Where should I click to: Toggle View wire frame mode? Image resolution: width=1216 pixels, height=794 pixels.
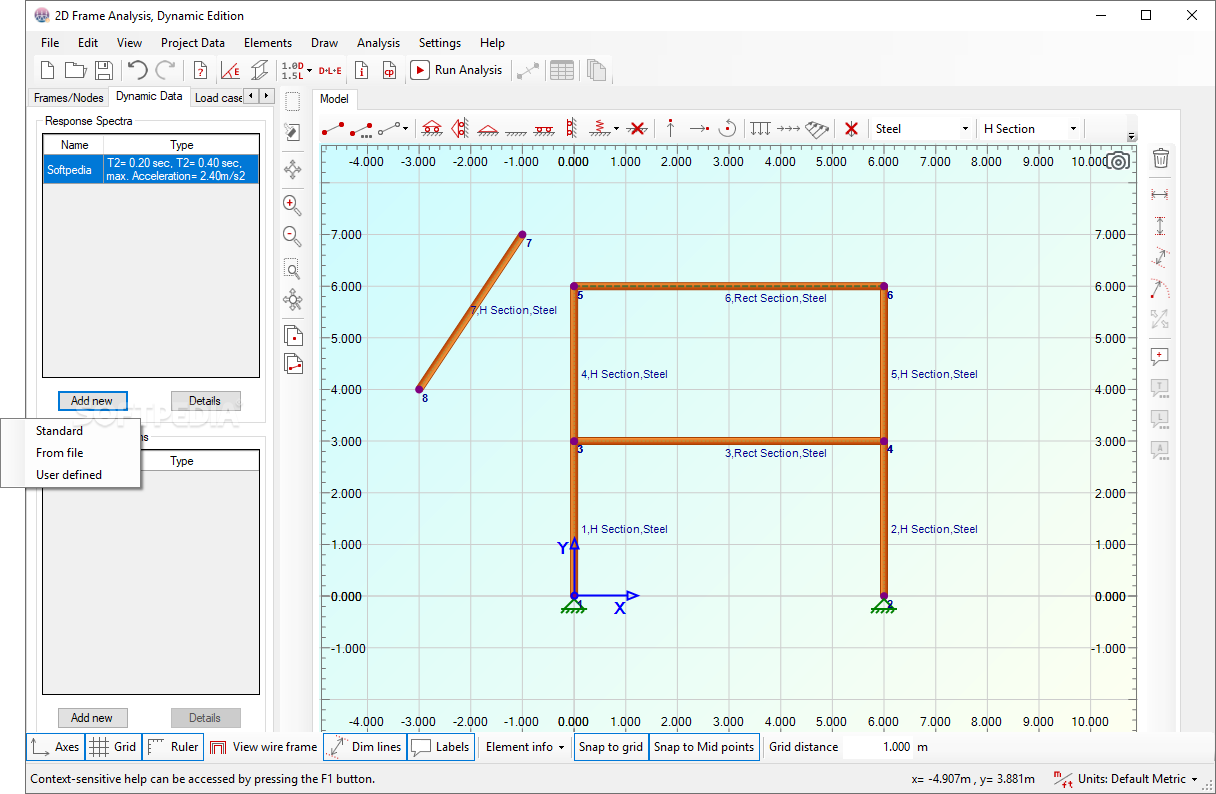click(x=263, y=747)
